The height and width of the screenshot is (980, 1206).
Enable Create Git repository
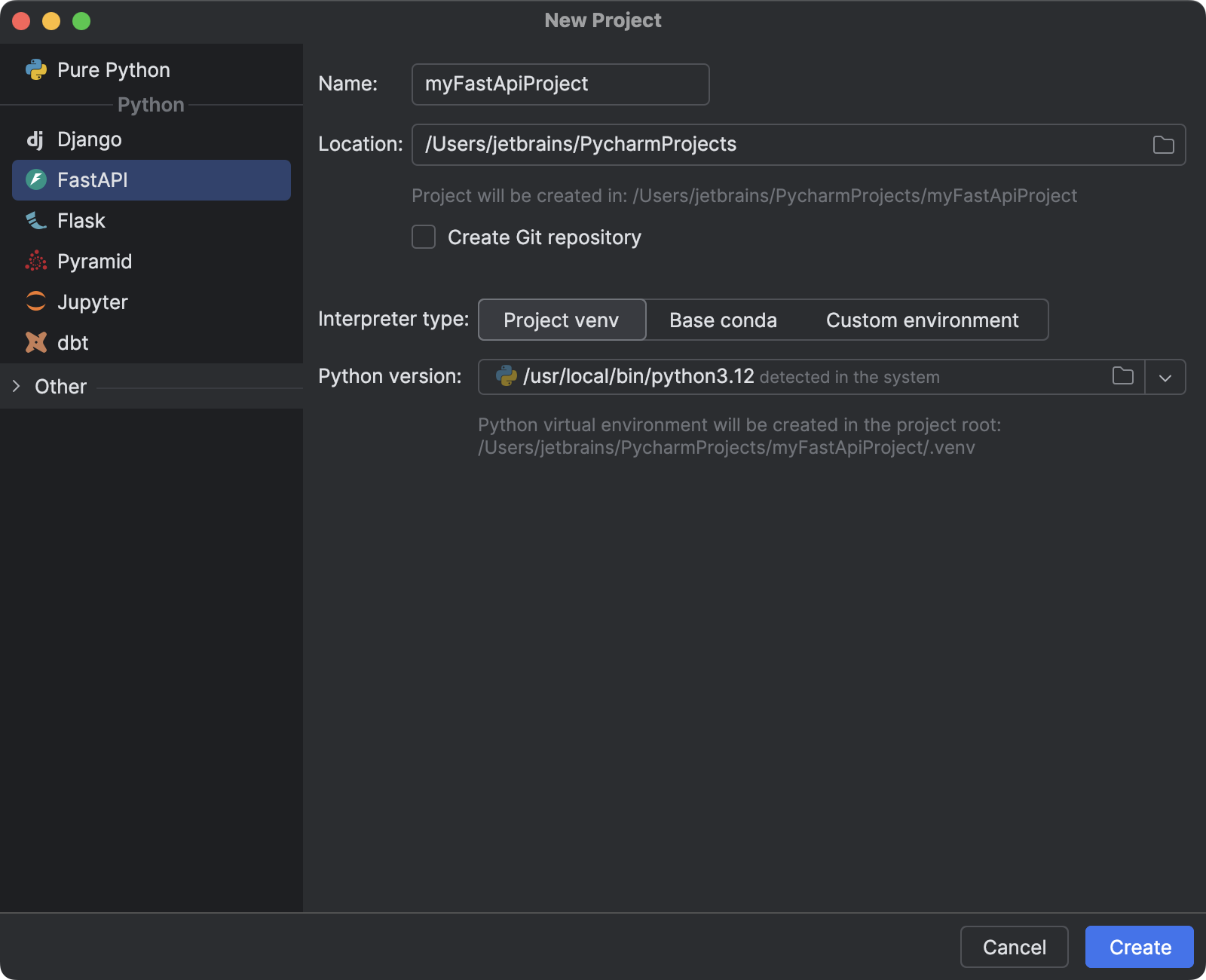point(423,237)
